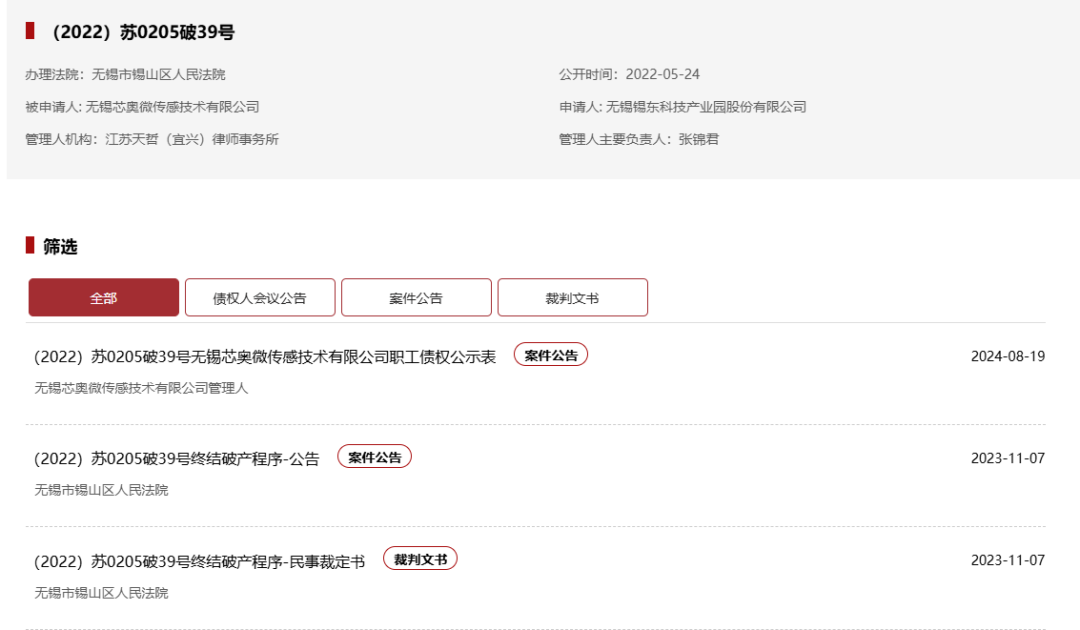Click the 案件公告 tag beside 职工债权公示表
Viewport: 1080px width, 630px height.
[551, 355]
